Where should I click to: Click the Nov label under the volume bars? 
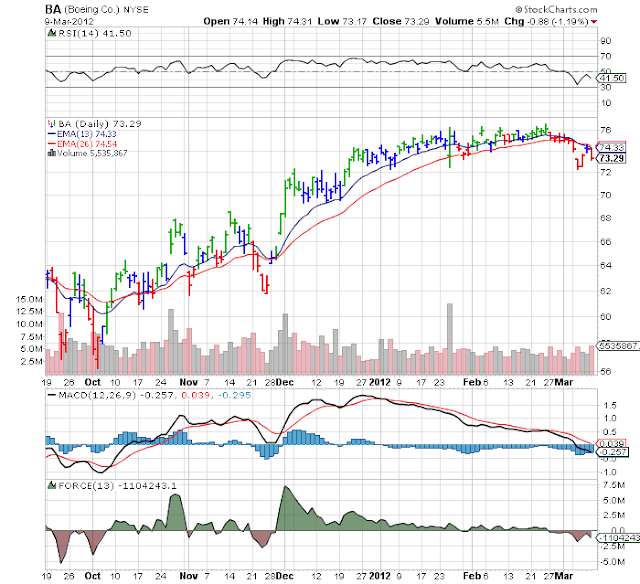pyautogui.click(x=189, y=382)
